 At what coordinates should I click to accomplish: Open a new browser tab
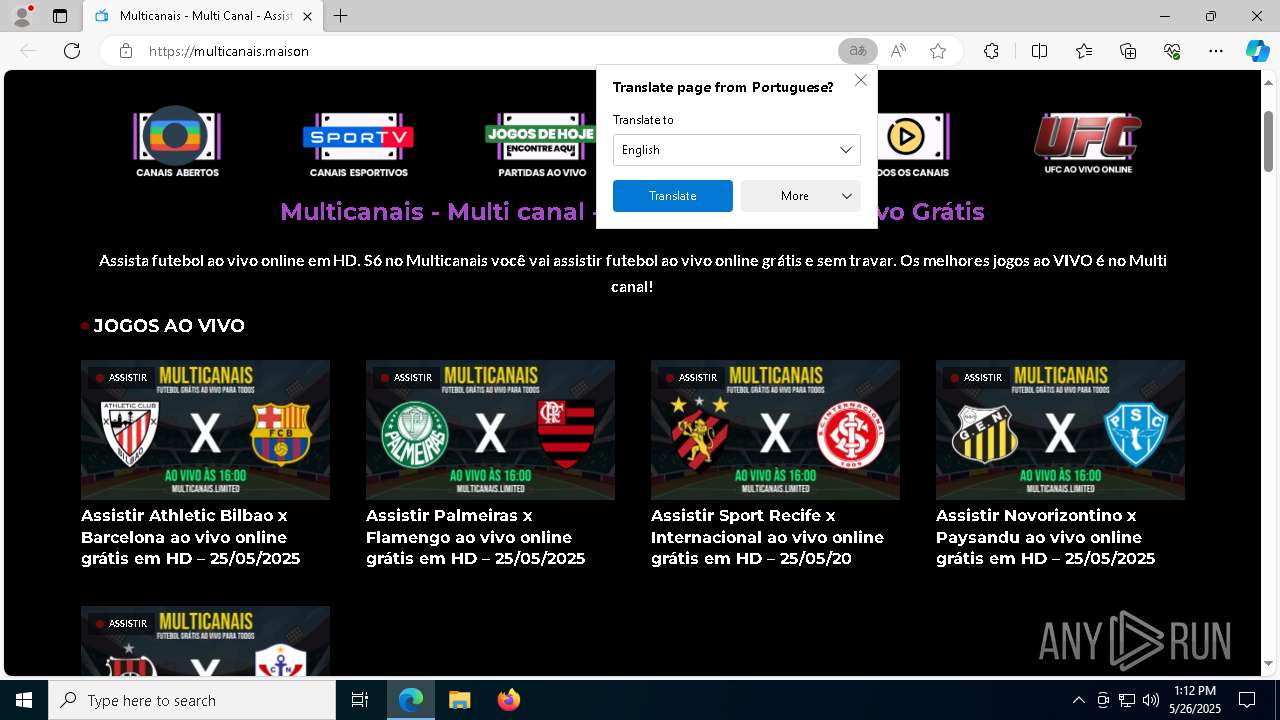(x=341, y=16)
